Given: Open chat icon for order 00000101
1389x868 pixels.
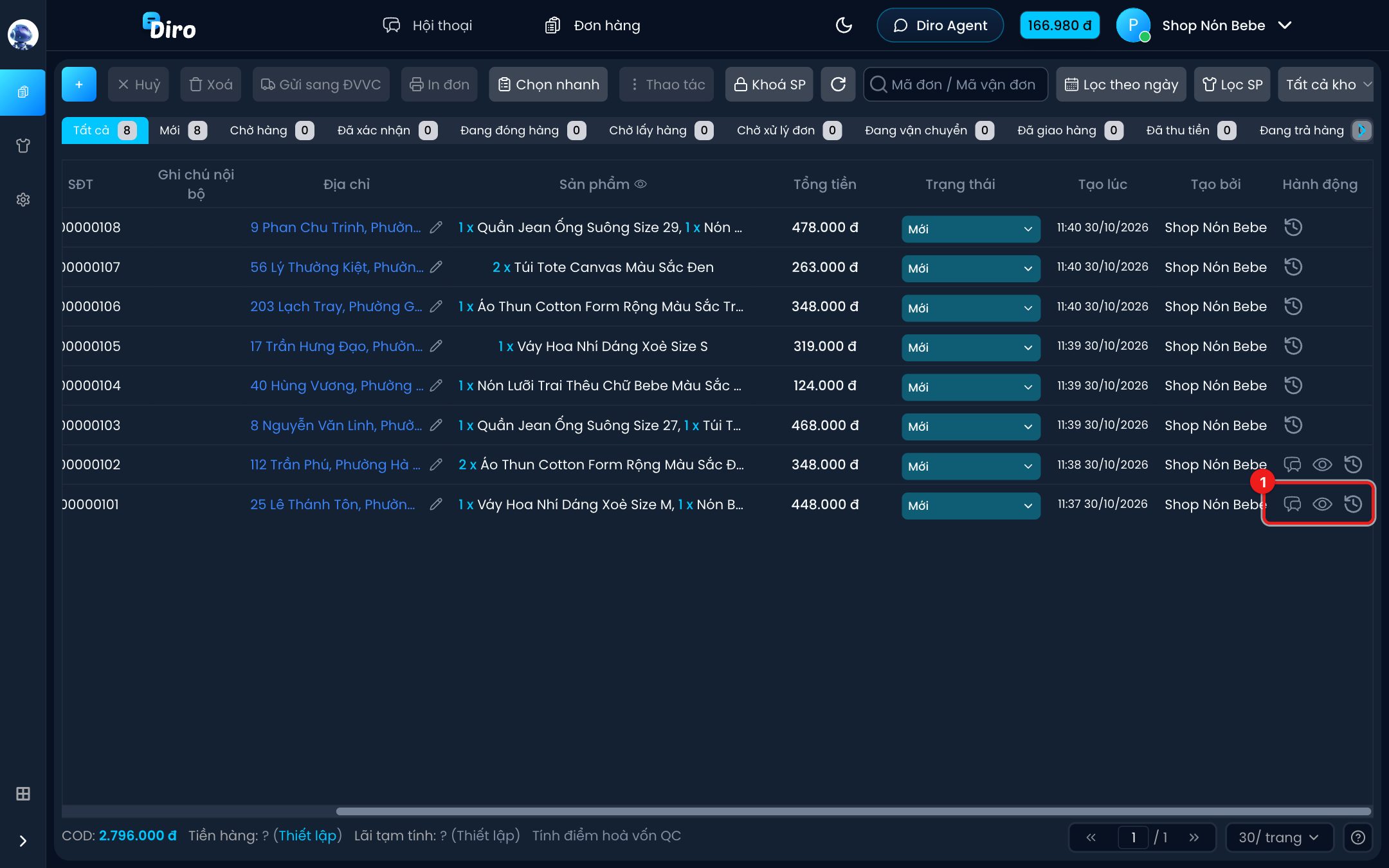Looking at the screenshot, I should pos(1292,504).
